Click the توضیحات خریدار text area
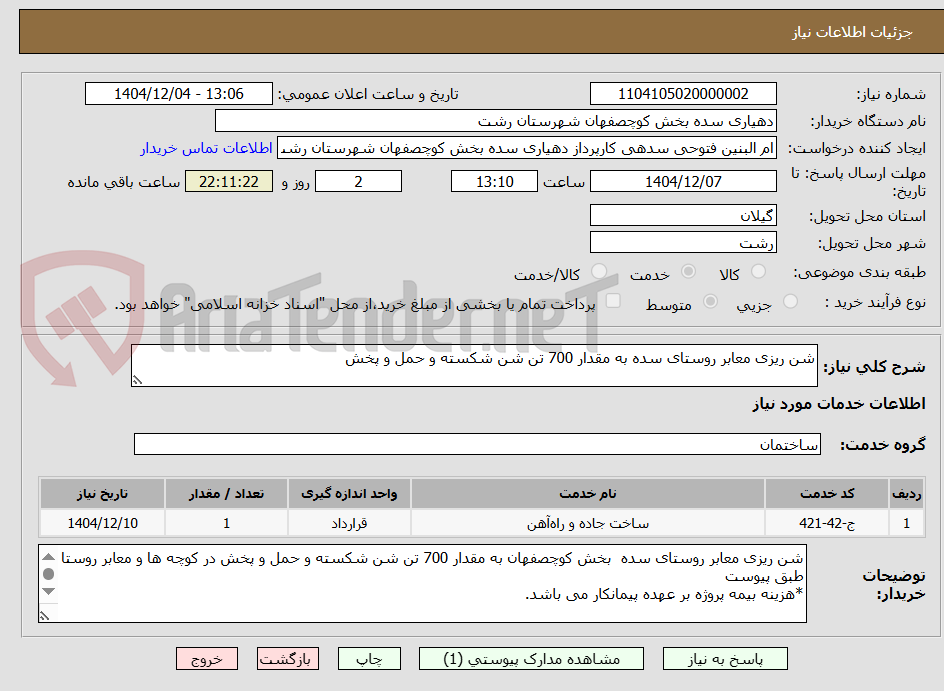The height and width of the screenshot is (691, 944). coord(423,583)
